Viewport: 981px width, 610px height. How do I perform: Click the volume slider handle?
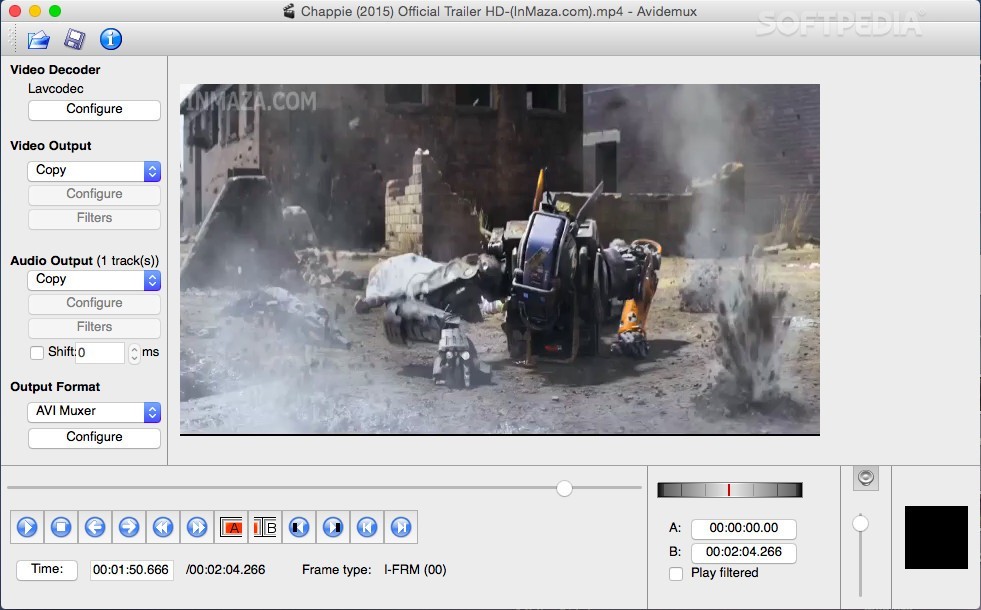coord(860,523)
